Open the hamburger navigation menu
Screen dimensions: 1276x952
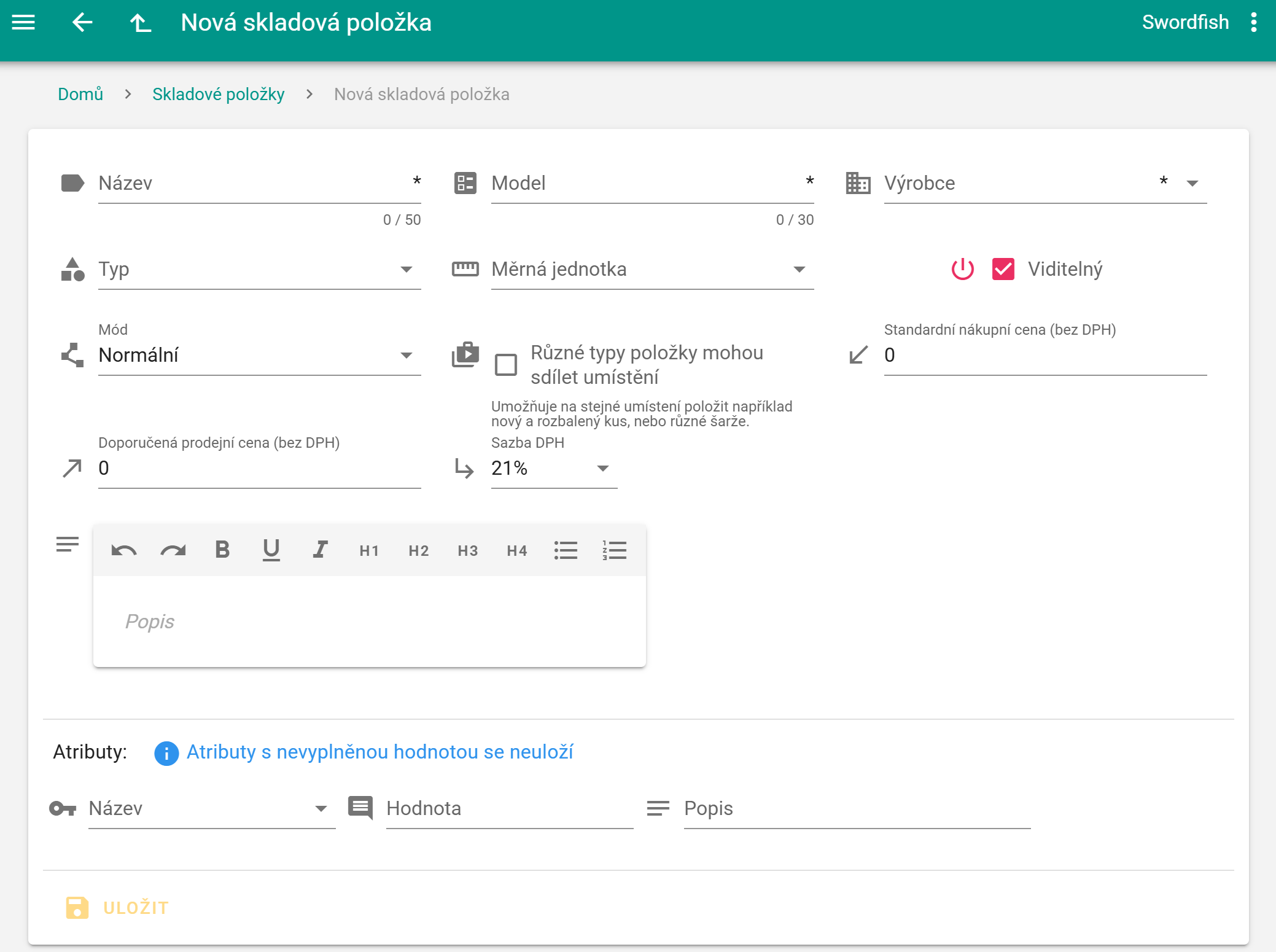tap(23, 23)
